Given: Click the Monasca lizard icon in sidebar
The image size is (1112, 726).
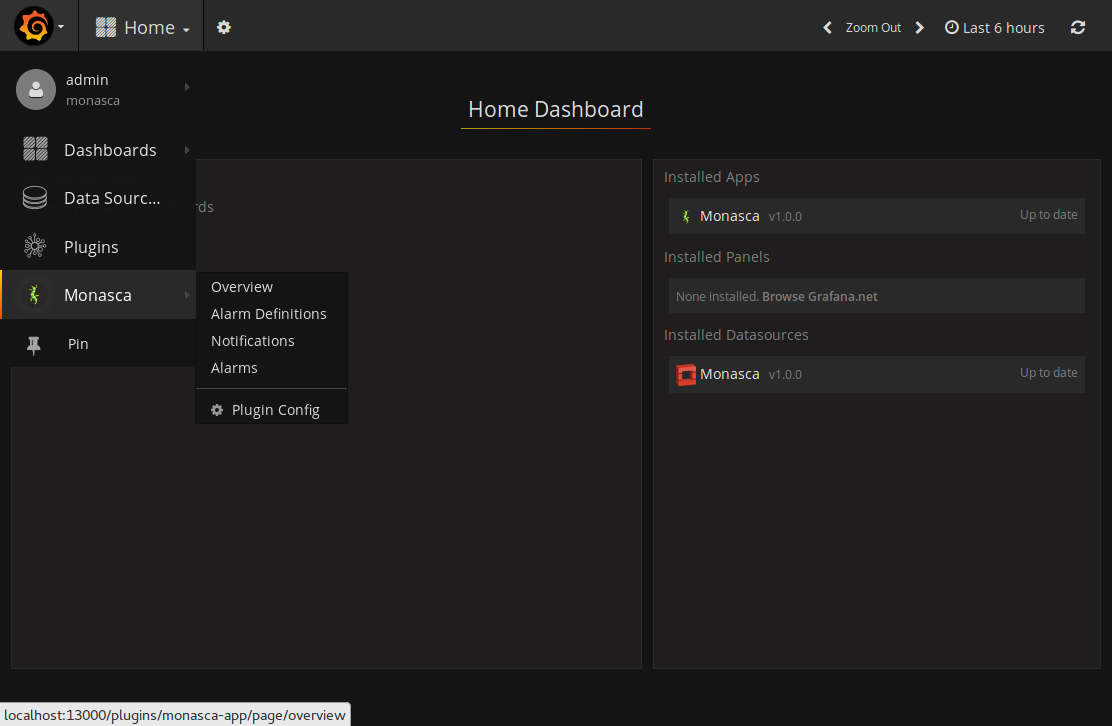Looking at the screenshot, I should point(33,294).
